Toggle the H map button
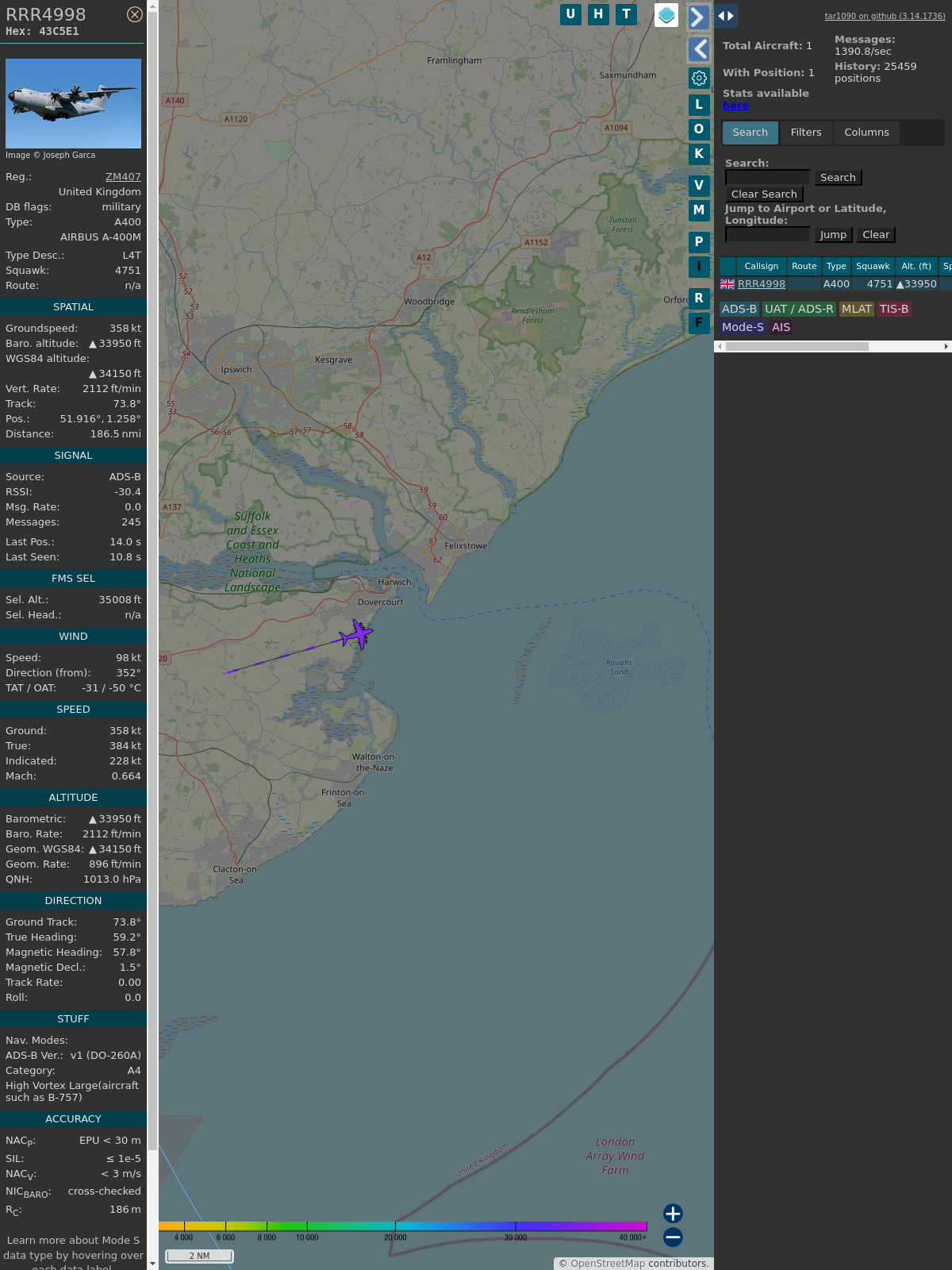The width and height of the screenshot is (952, 1270). click(598, 14)
